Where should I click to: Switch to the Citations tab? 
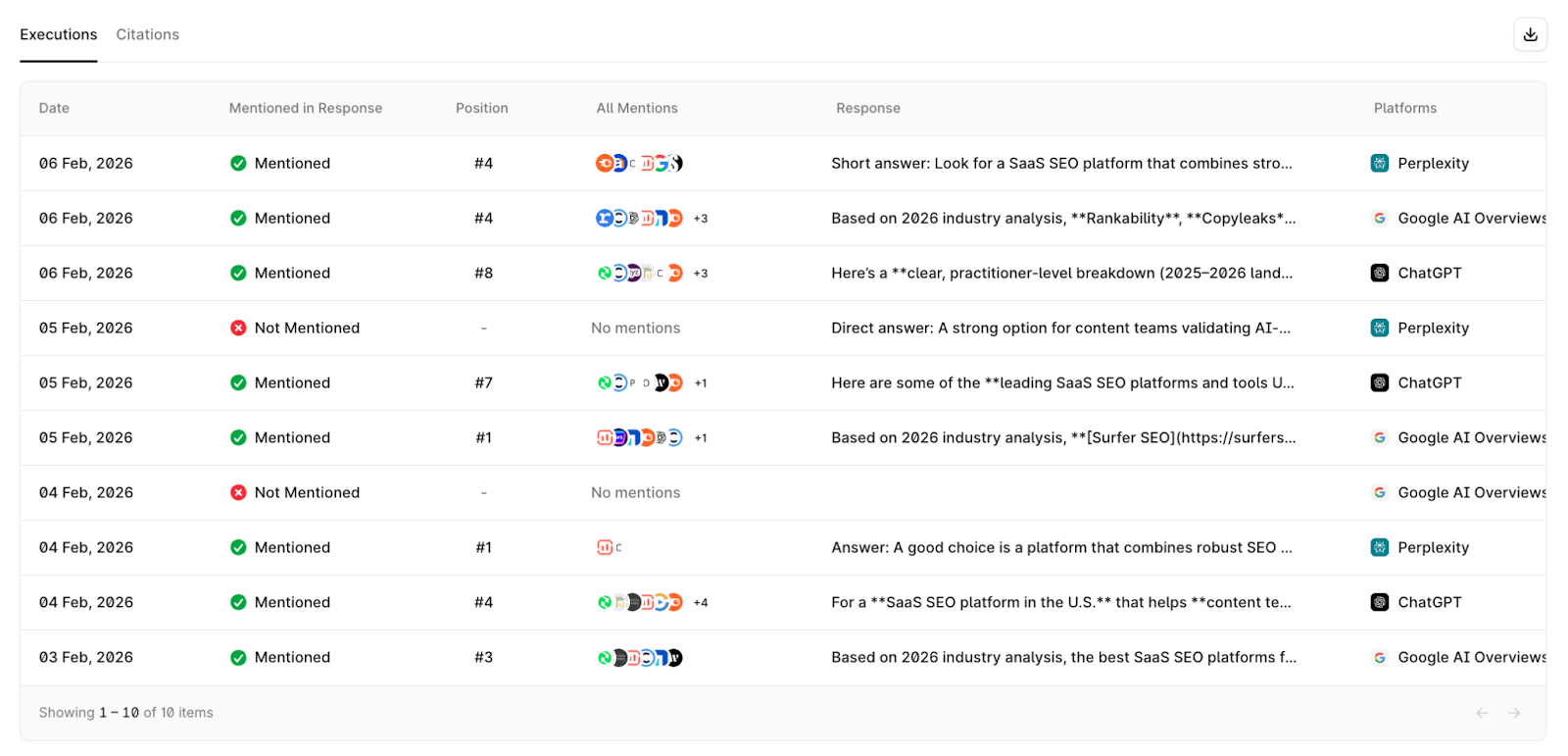[147, 34]
